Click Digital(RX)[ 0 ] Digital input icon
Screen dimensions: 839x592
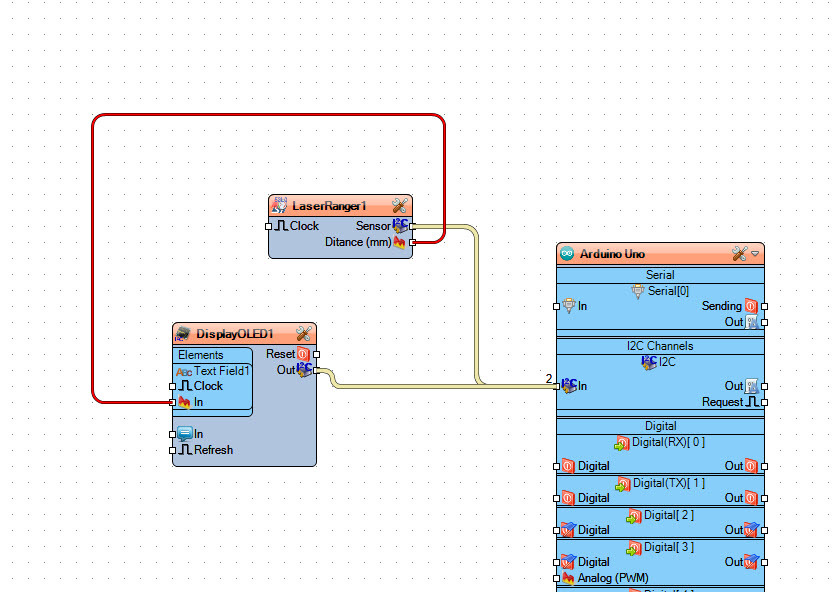click(568, 466)
